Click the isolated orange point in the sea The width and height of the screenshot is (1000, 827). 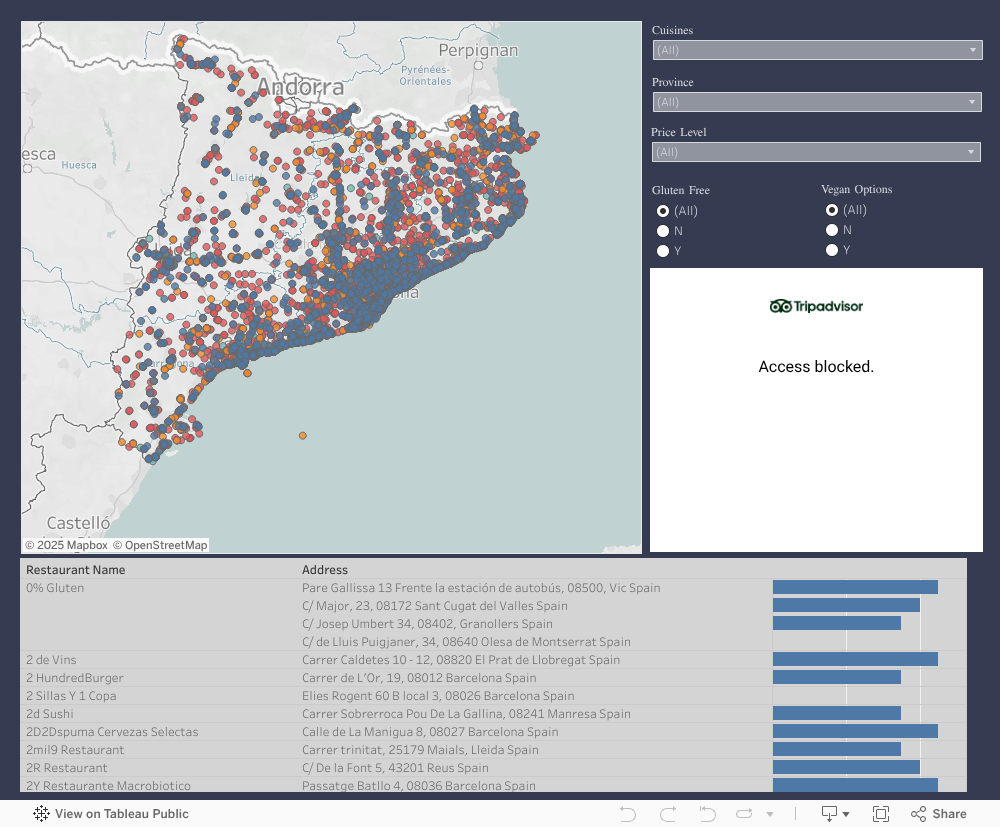click(x=302, y=435)
